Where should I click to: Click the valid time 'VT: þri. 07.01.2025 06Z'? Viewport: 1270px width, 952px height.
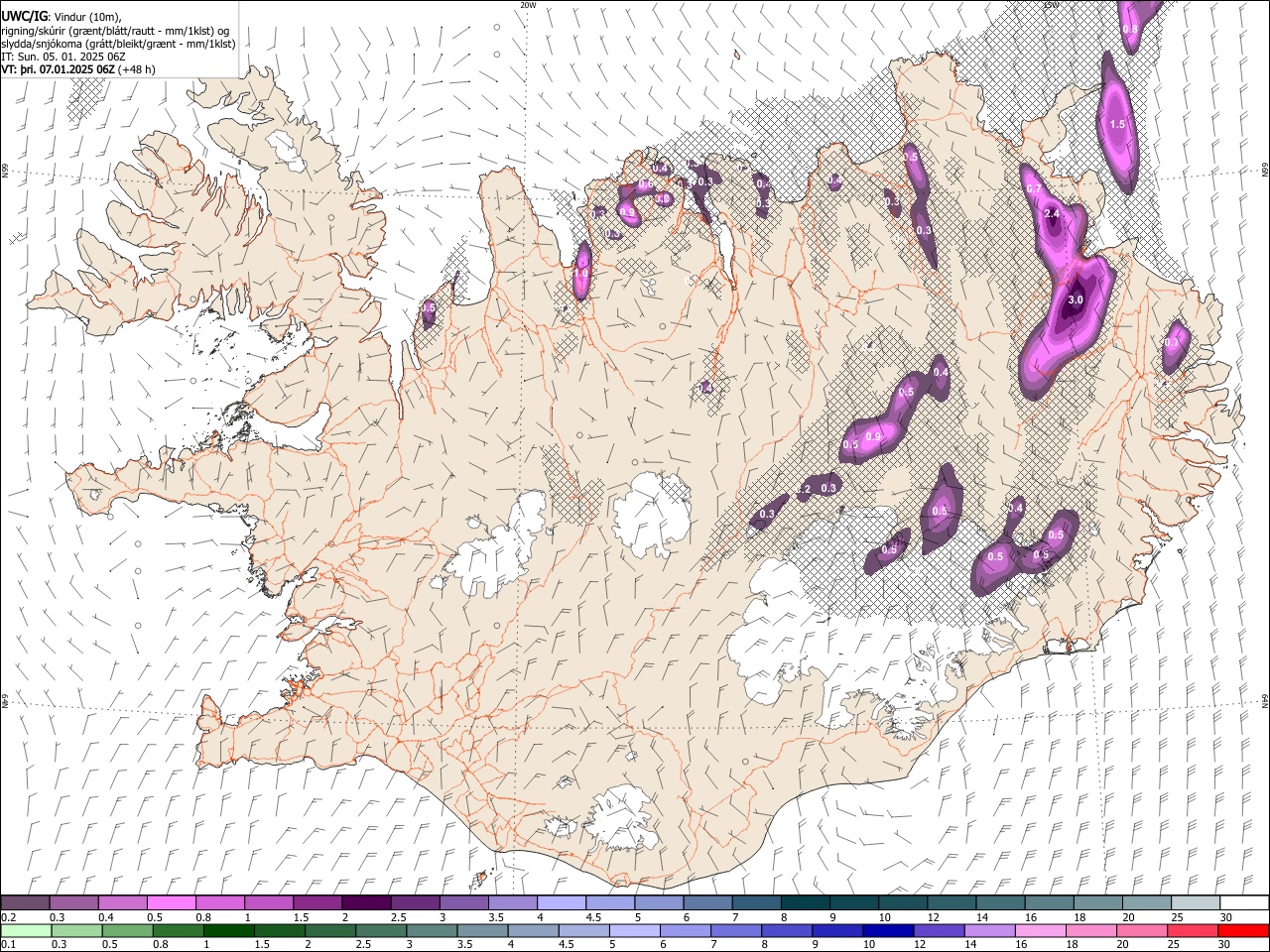58,69
